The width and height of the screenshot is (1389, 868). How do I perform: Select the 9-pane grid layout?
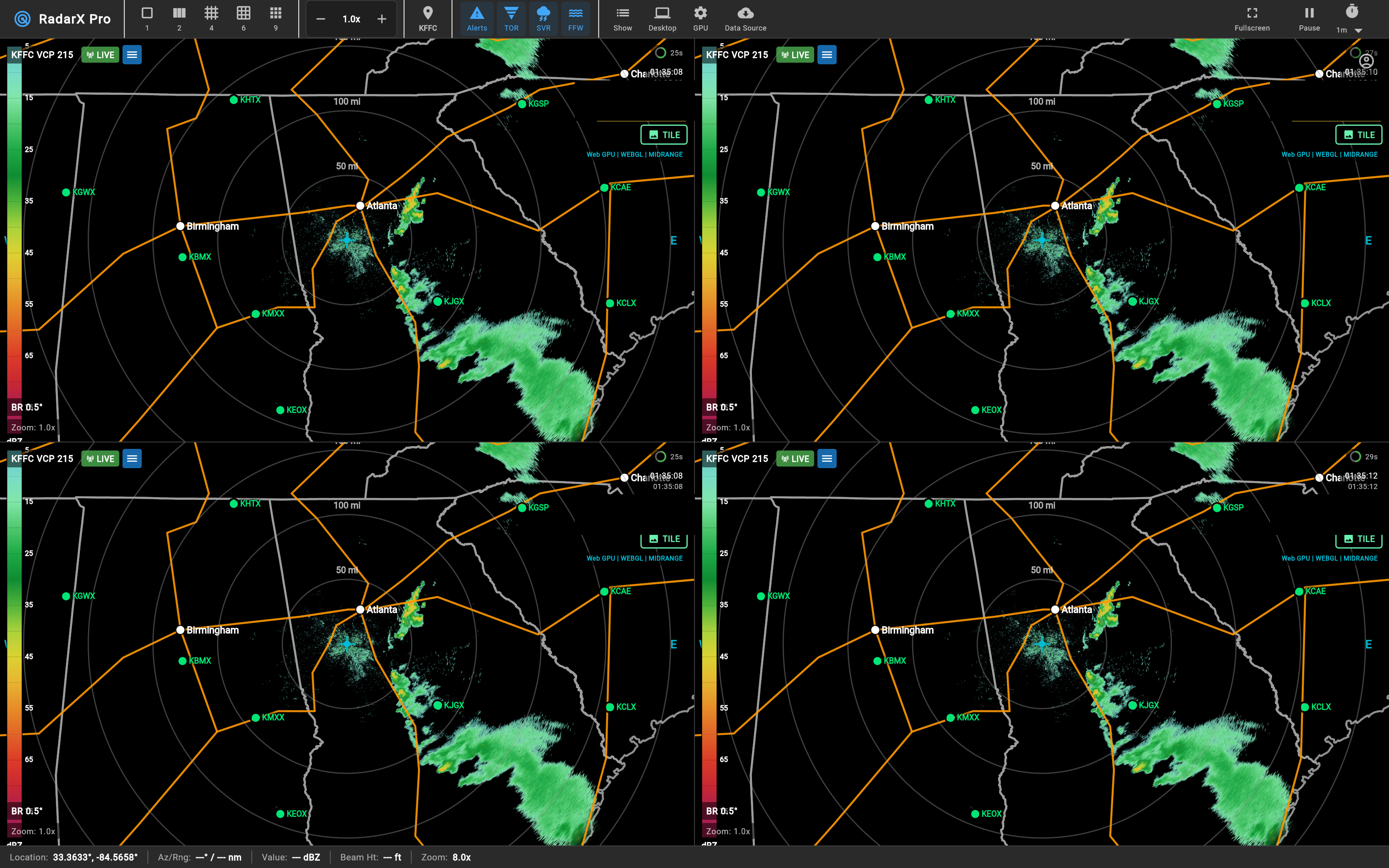275,18
